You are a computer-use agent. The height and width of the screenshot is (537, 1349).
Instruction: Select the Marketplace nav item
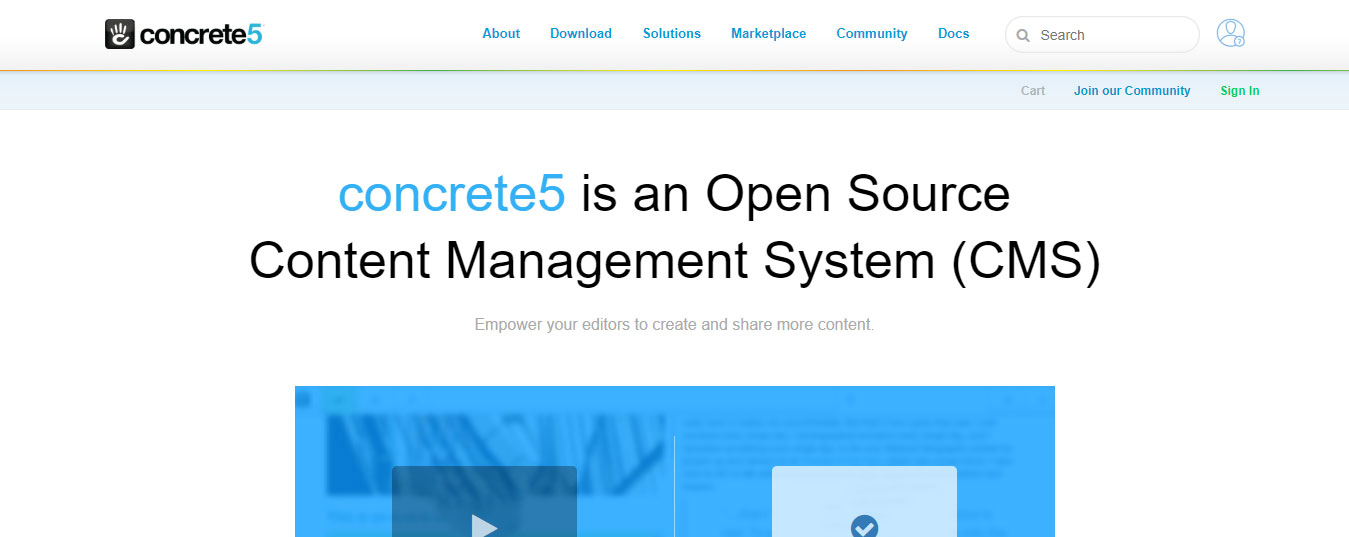point(768,33)
